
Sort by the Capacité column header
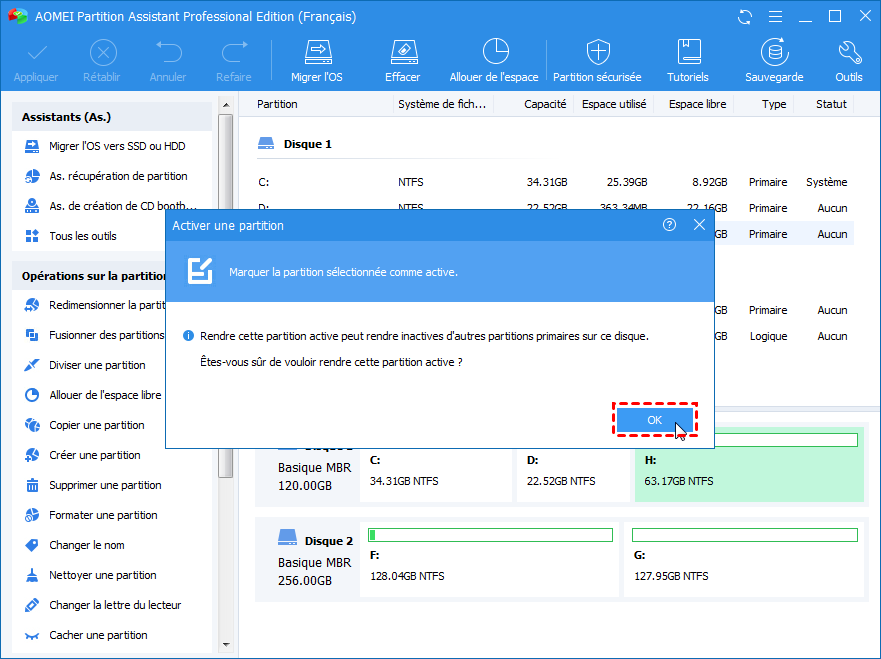coord(545,104)
